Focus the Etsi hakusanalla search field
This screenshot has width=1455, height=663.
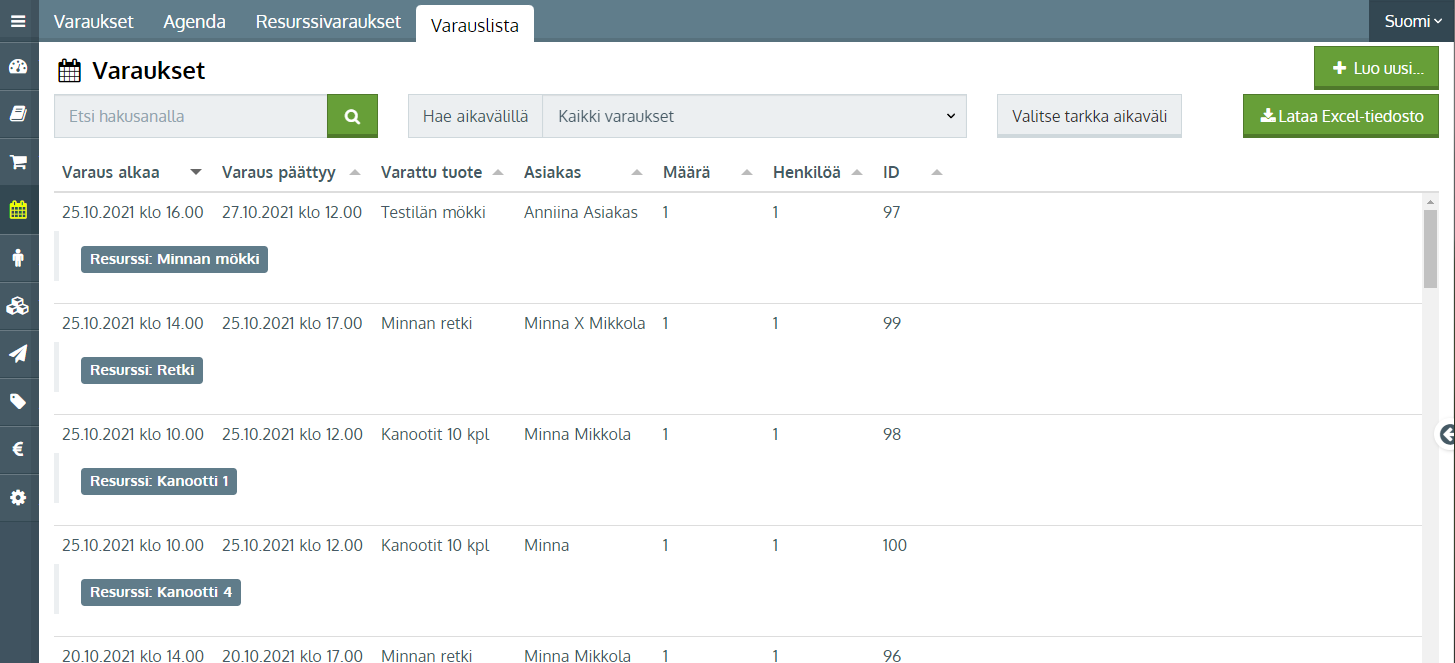click(x=191, y=116)
